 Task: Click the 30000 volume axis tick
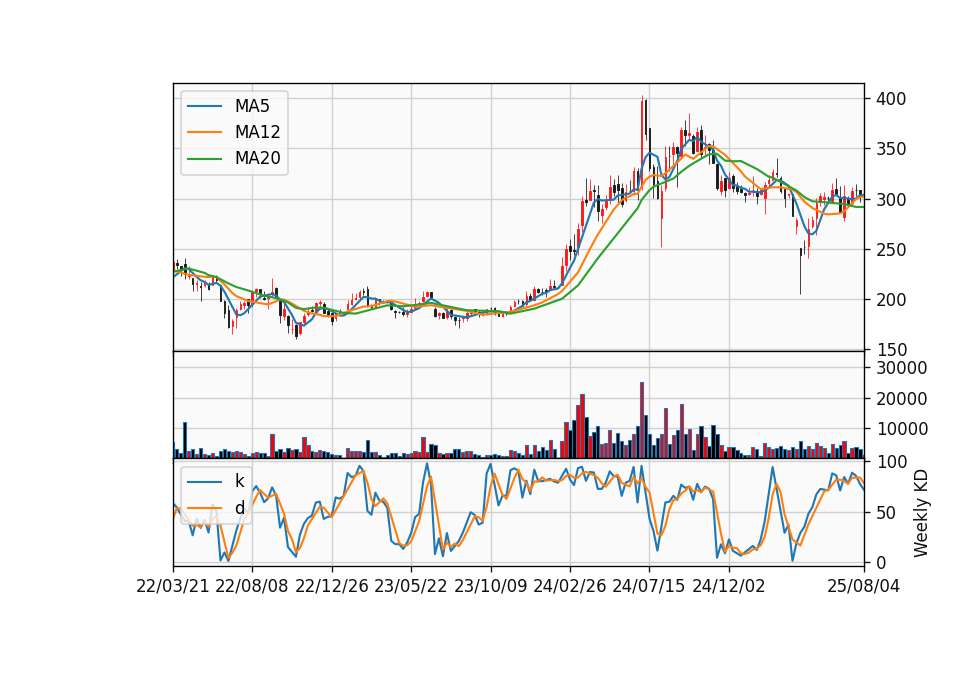point(902,368)
